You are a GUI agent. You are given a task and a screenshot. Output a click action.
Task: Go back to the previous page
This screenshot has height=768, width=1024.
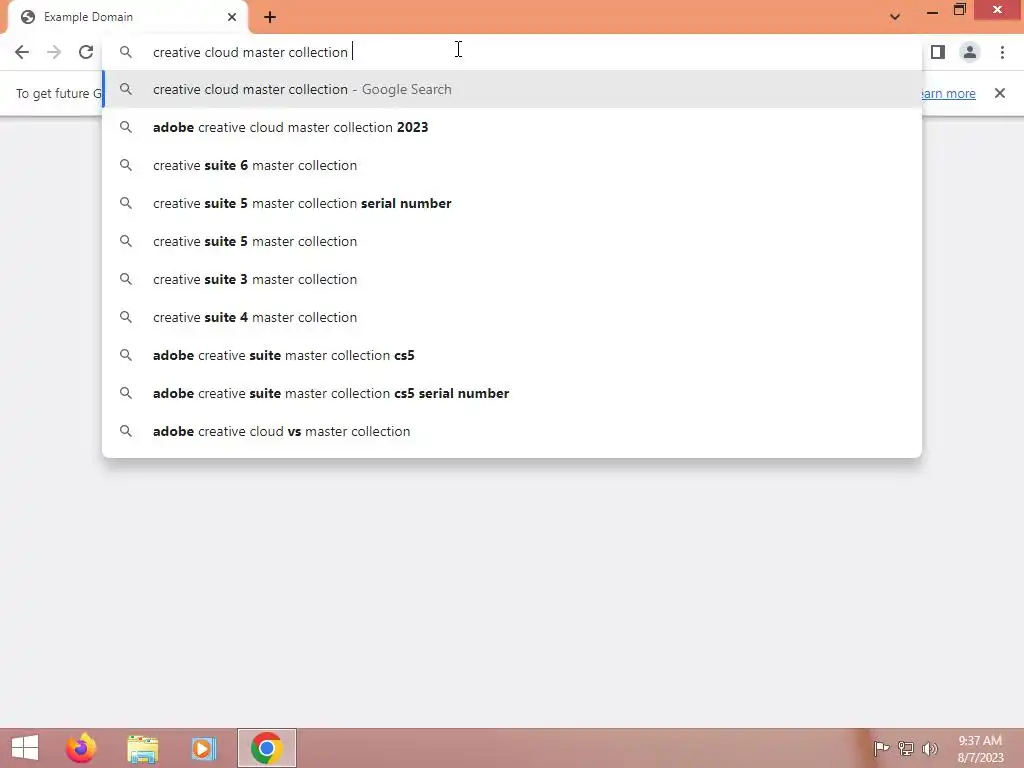click(22, 52)
